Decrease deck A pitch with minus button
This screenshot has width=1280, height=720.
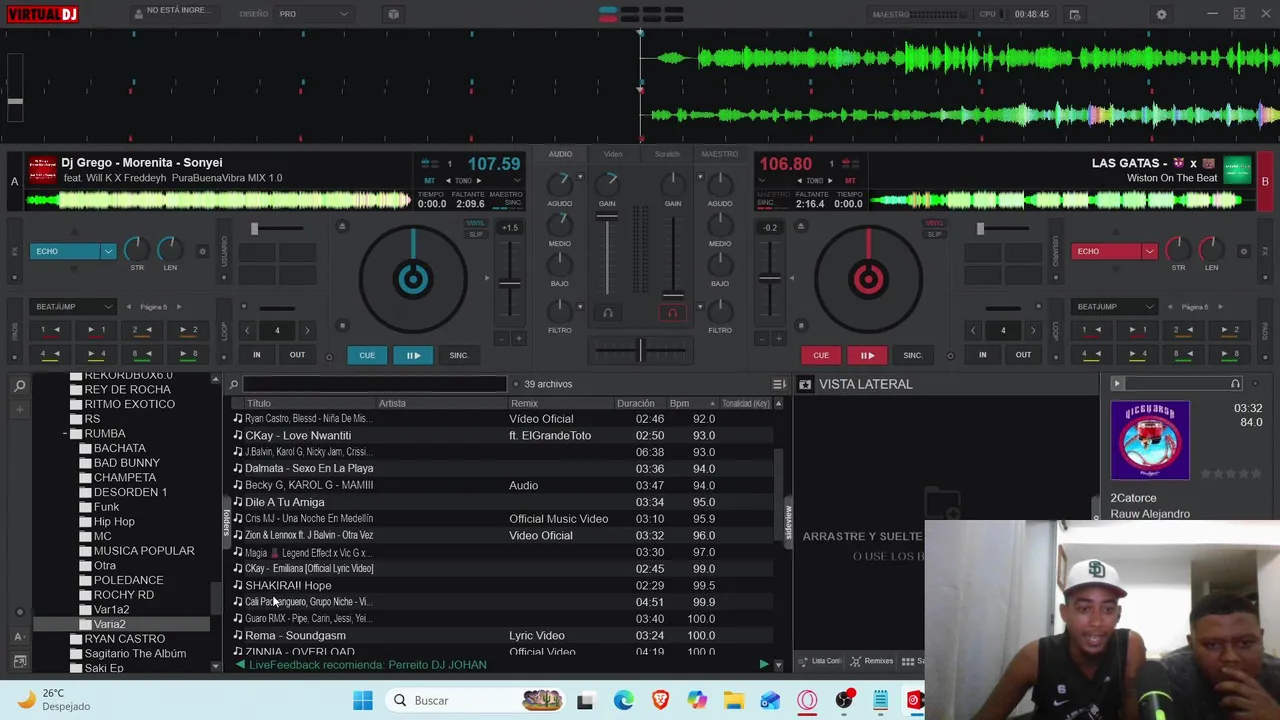click(500, 339)
